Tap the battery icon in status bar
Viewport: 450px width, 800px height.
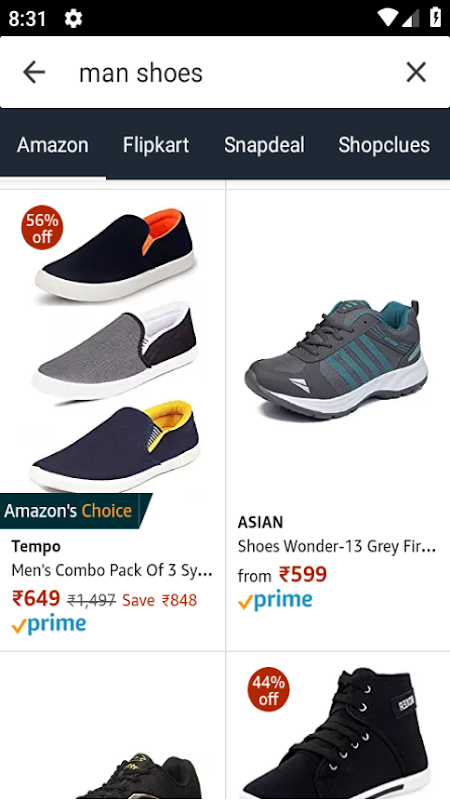coord(435,17)
